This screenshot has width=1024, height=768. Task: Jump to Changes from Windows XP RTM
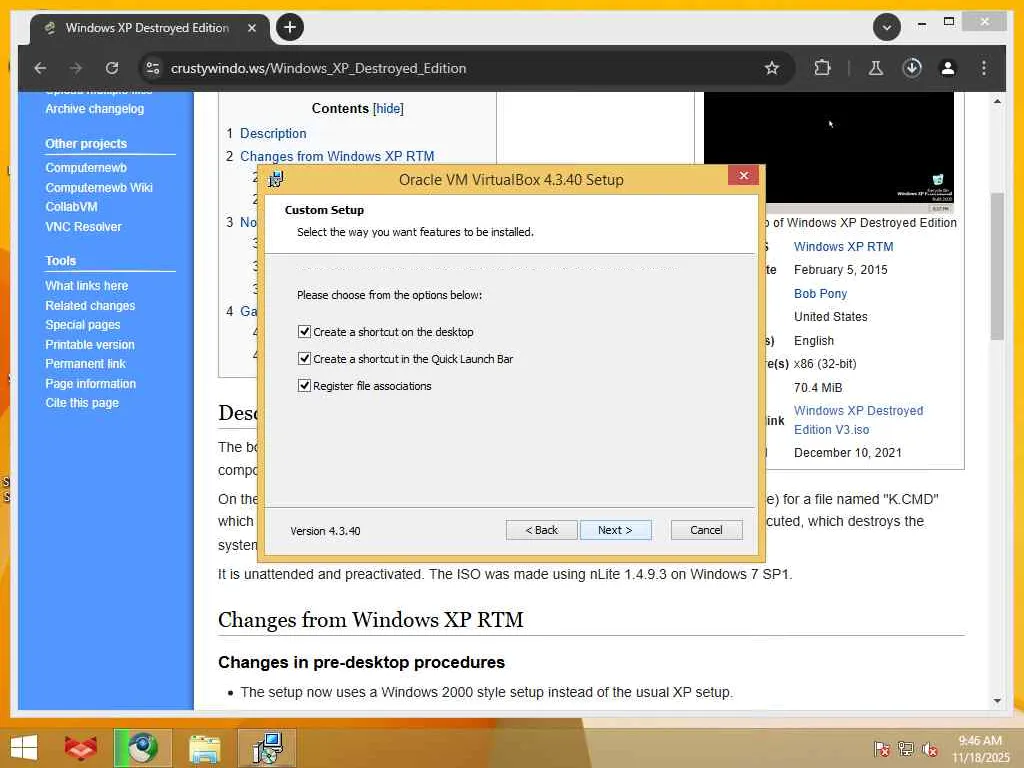(x=337, y=156)
